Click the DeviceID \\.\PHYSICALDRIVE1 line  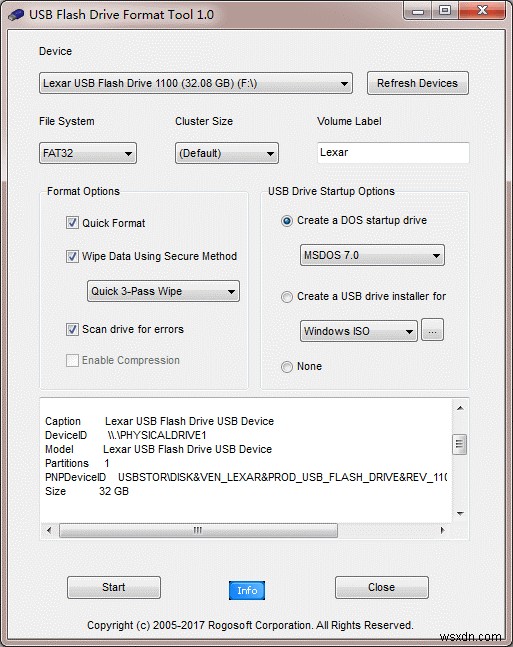click(x=125, y=435)
